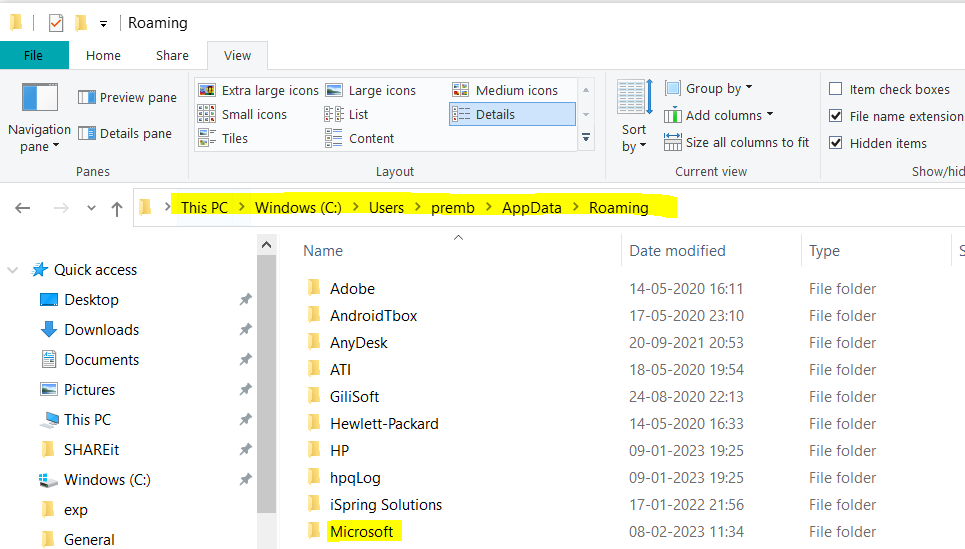Unpin SHAREit using its pin icon
Screen dimensions: 965x549
246,450
